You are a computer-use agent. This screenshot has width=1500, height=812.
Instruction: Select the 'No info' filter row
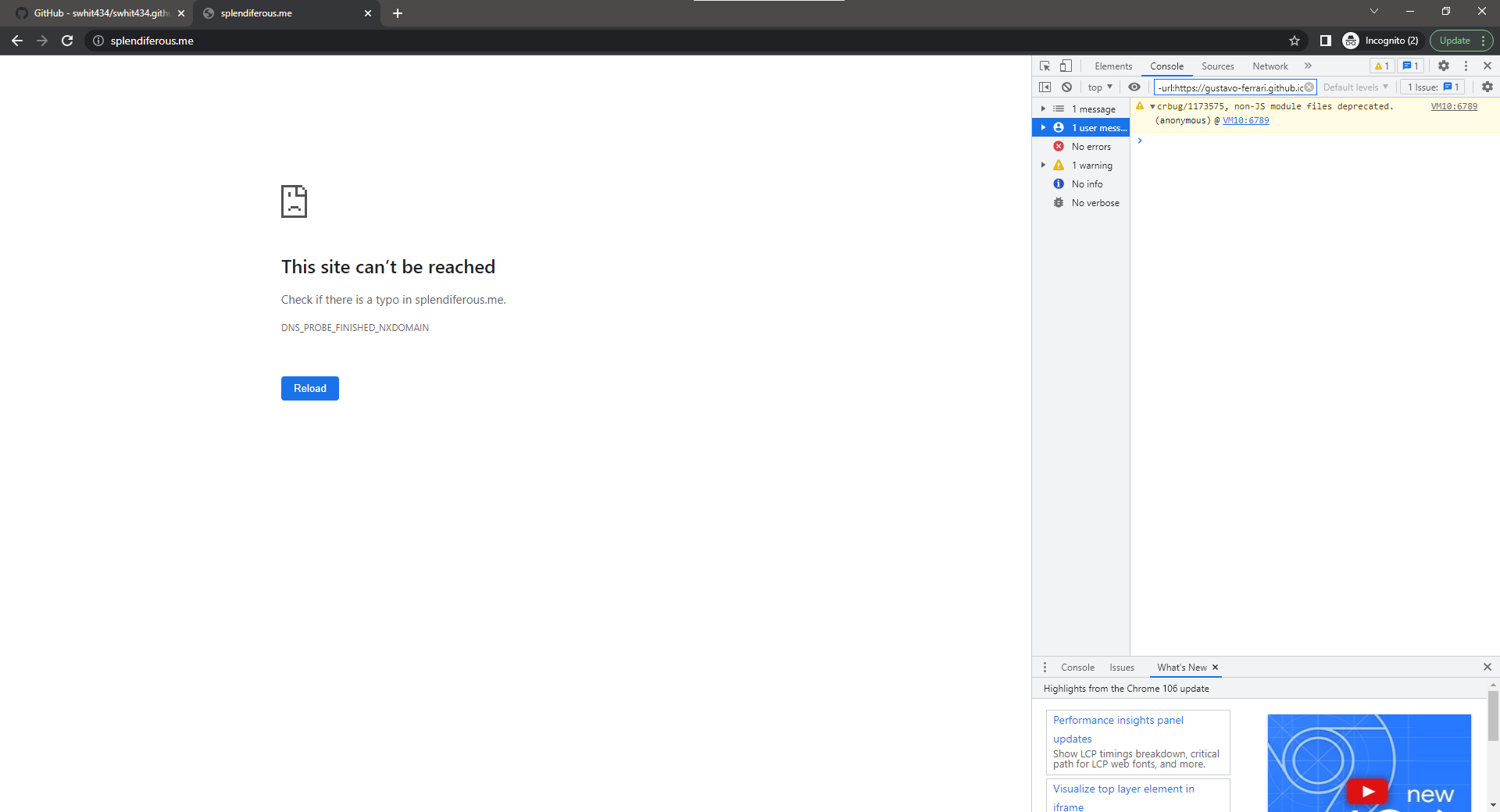tap(1080, 184)
